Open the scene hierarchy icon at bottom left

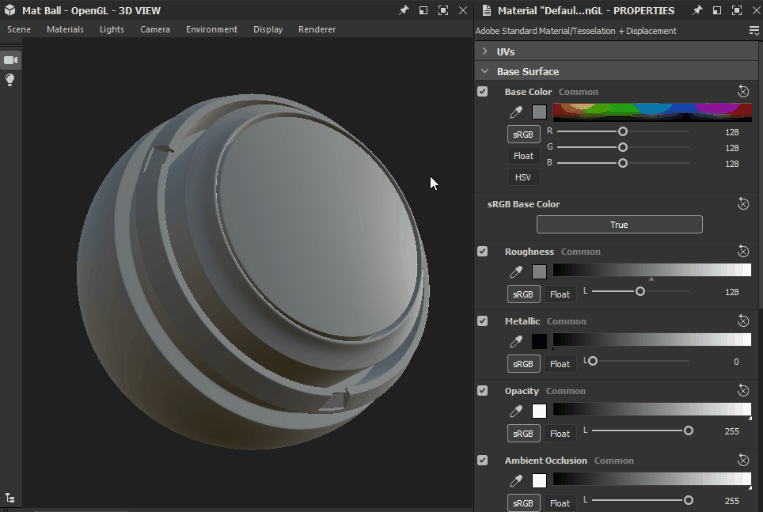tap(10, 498)
